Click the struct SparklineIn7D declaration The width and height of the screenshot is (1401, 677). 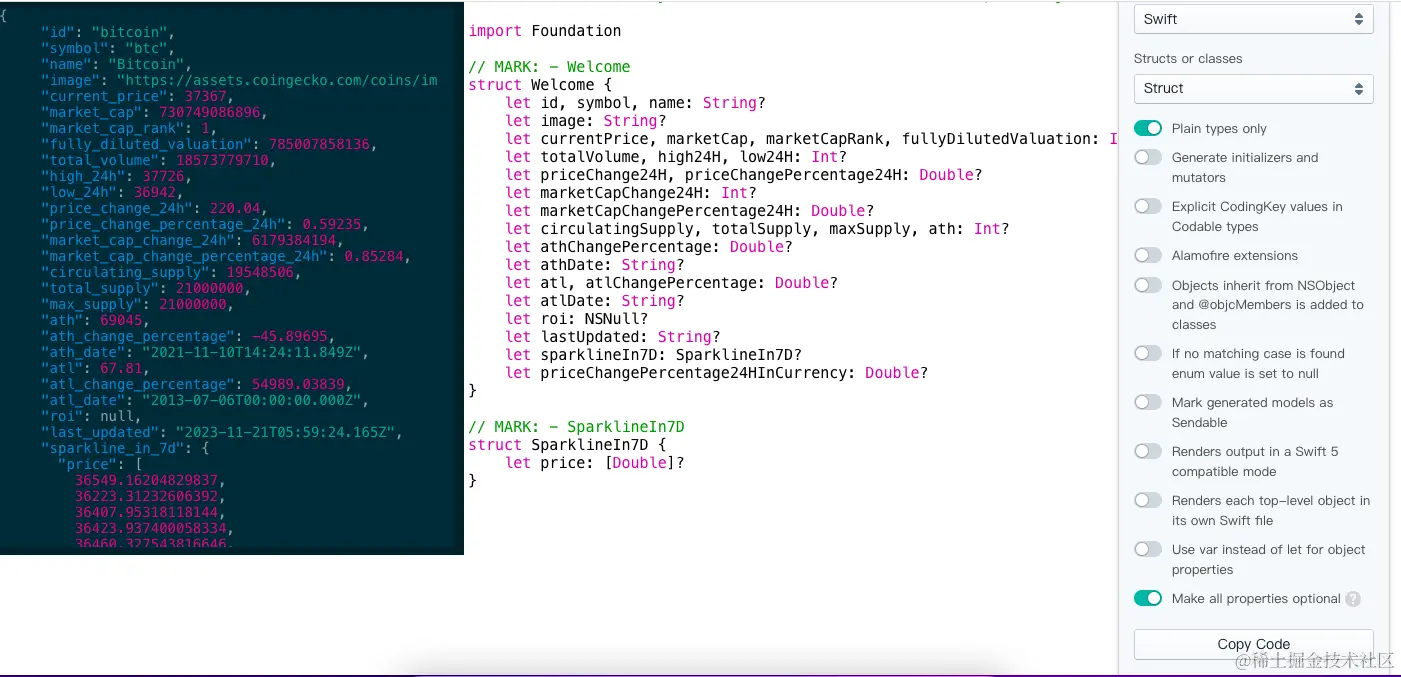(x=567, y=445)
